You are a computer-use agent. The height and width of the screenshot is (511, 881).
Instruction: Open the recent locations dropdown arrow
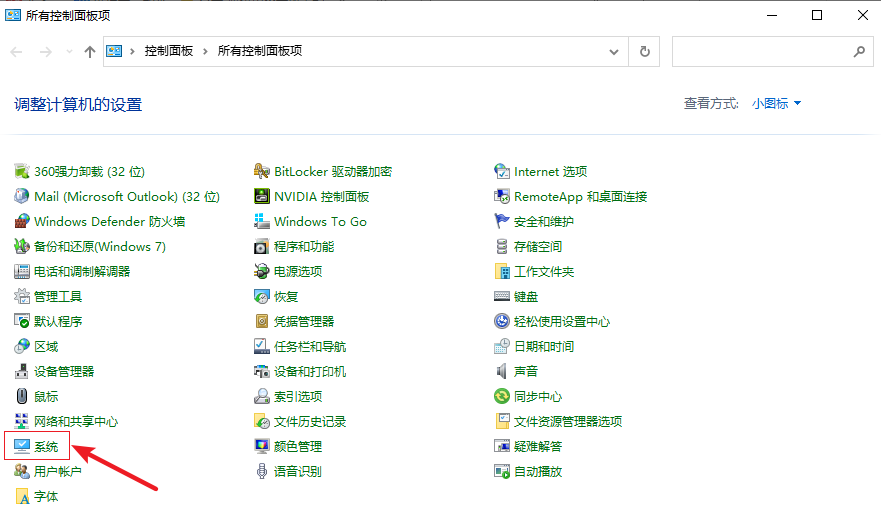(x=69, y=51)
